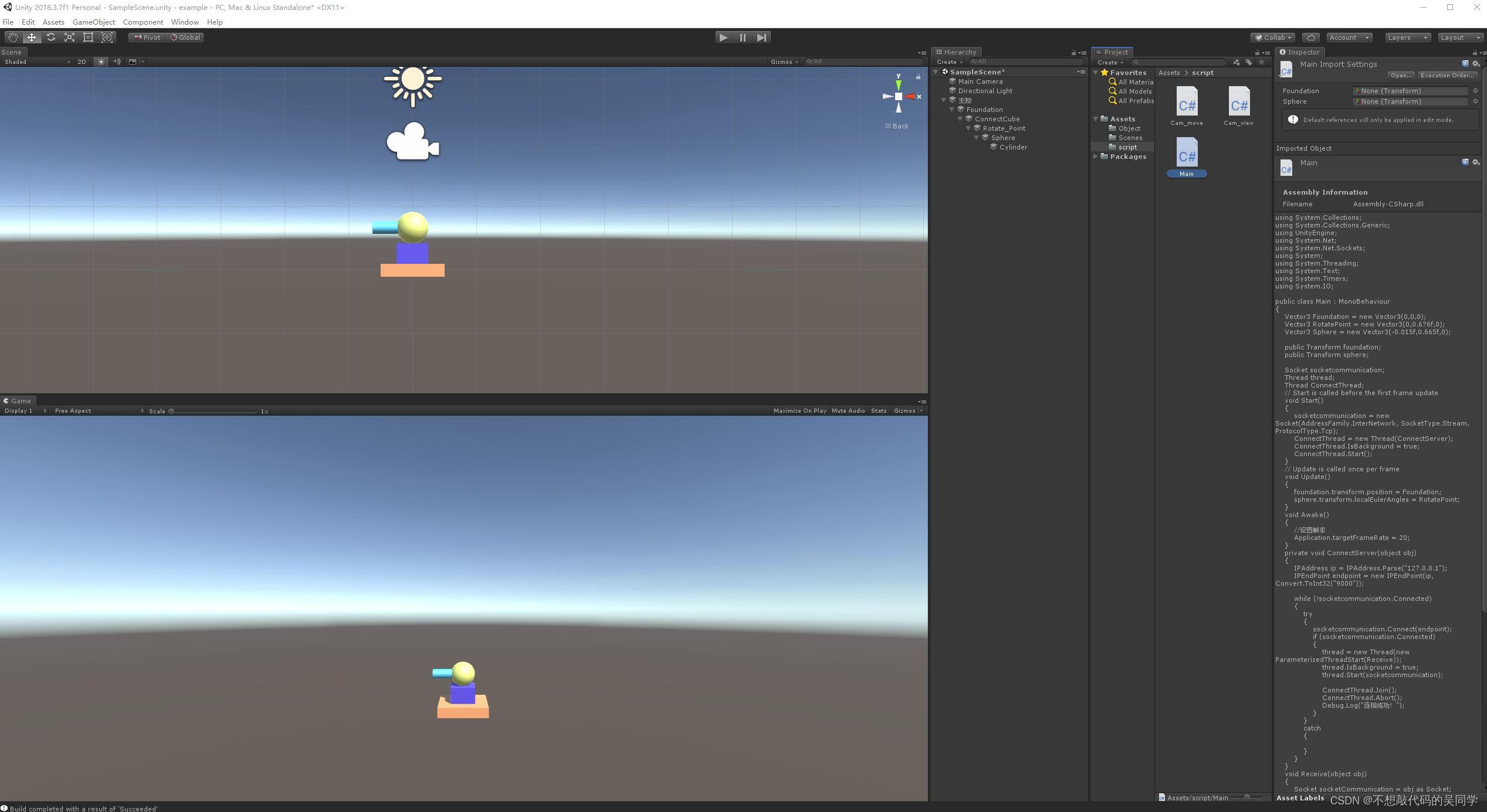The height and width of the screenshot is (812, 1487).
Task: Click the Open button in Inspector
Action: 1401,75
